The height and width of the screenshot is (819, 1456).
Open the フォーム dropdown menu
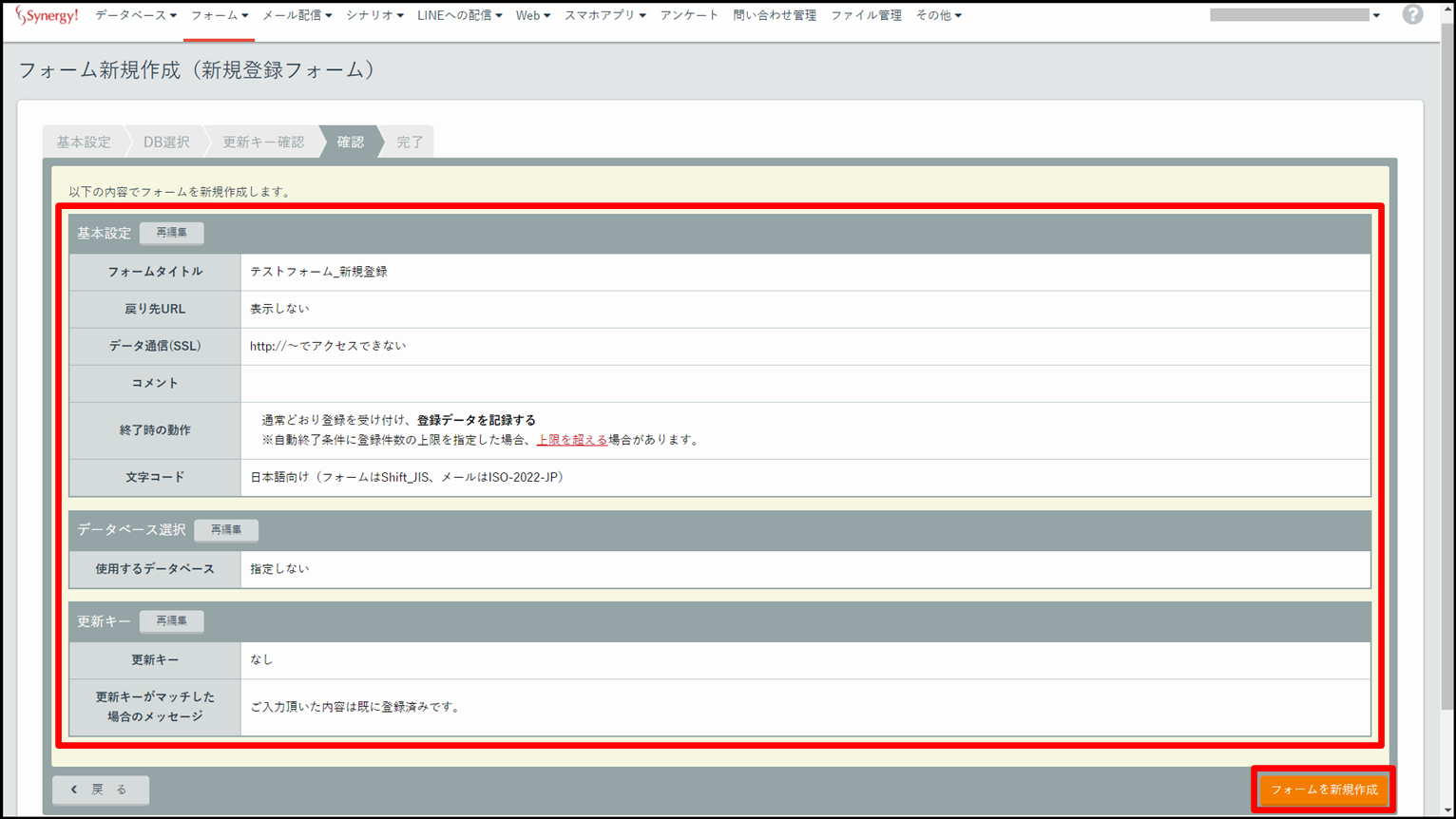(x=219, y=15)
